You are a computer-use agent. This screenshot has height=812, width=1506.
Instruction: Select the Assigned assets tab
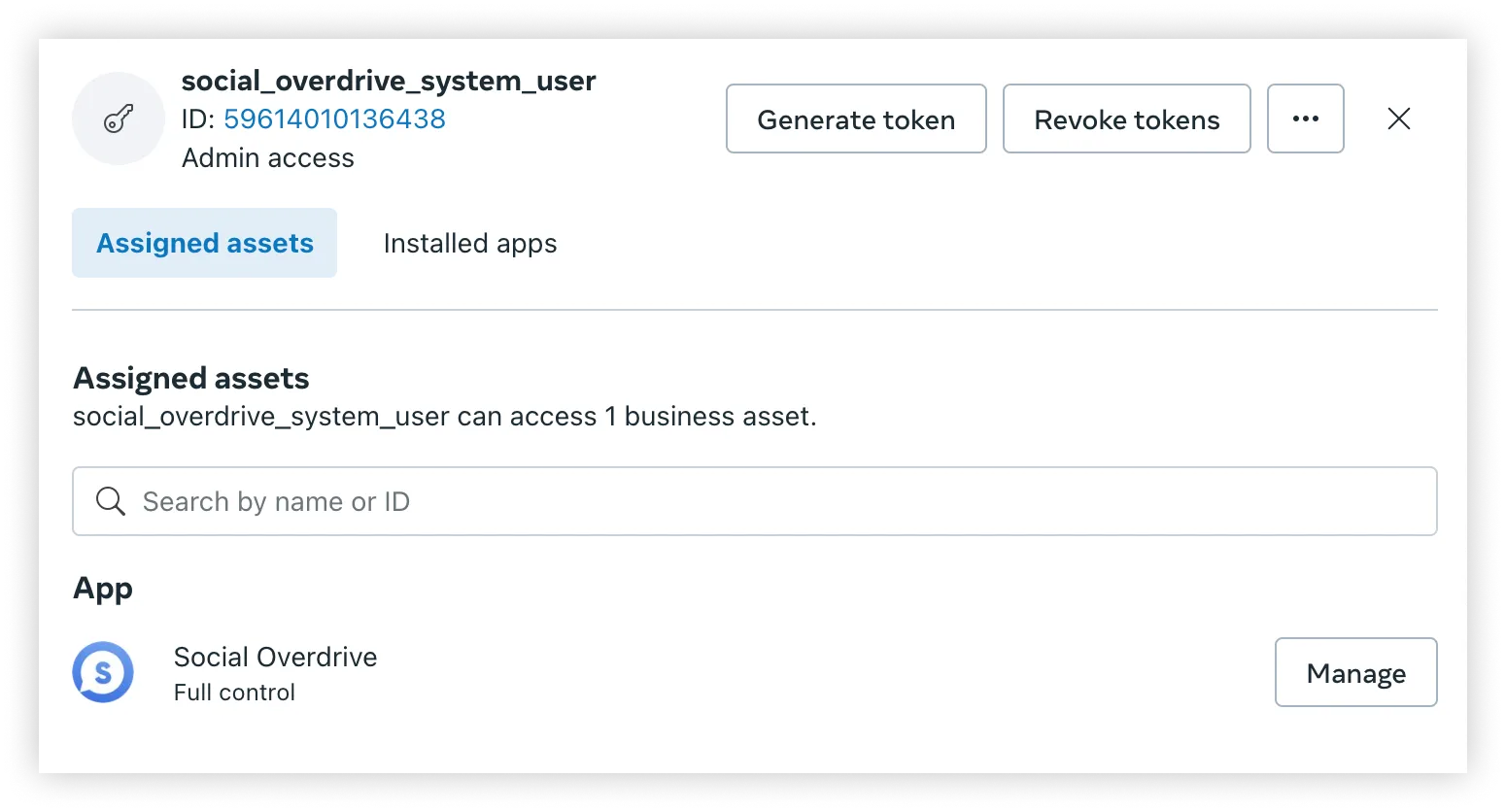pos(203,243)
